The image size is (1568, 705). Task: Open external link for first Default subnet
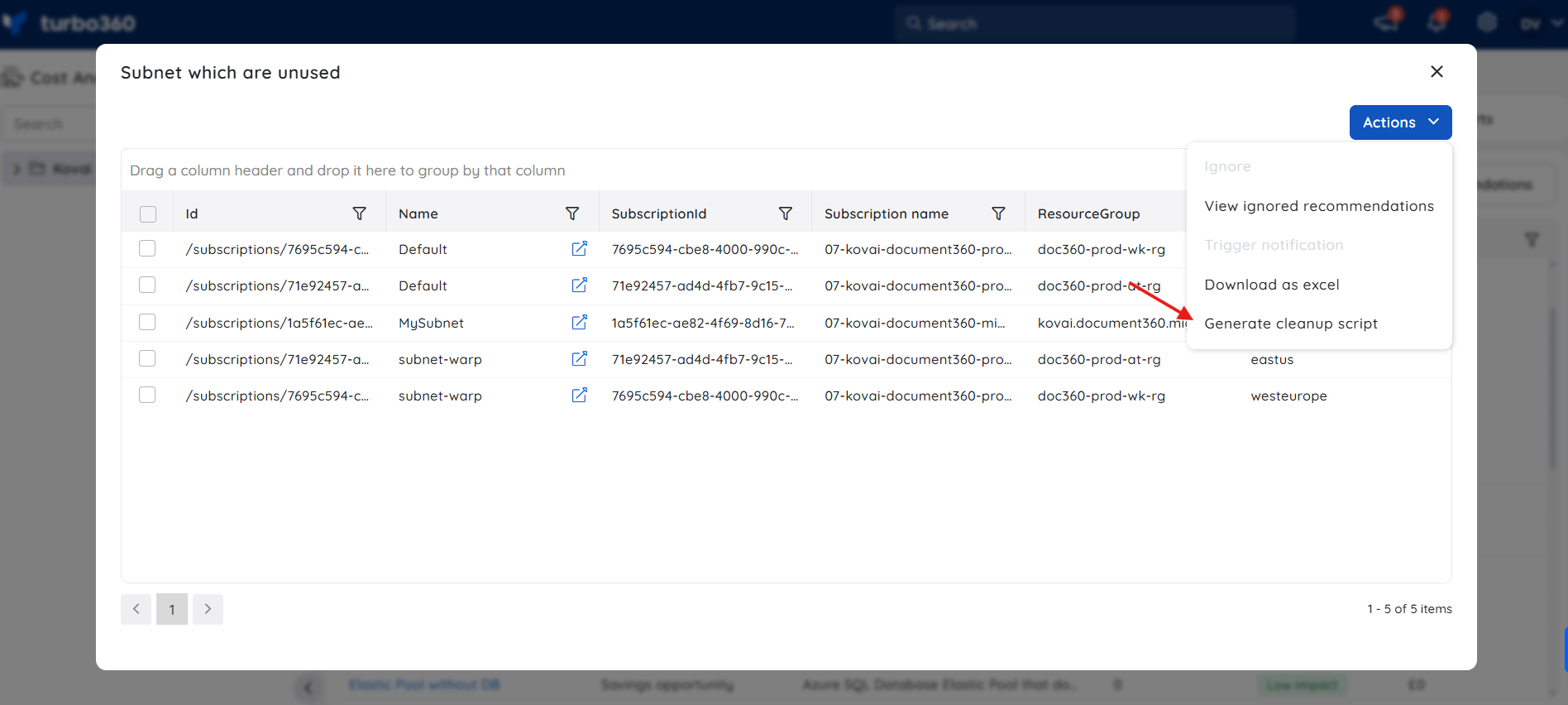tap(580, 249)
